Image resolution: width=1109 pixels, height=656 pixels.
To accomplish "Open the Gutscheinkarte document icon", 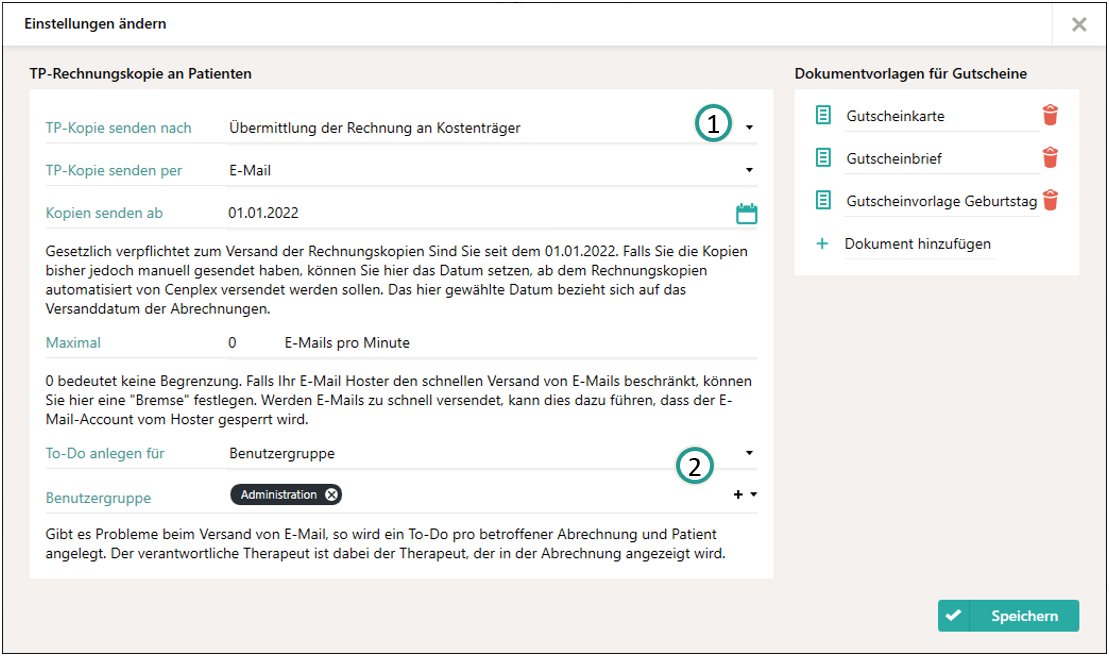I will [823, 115].
